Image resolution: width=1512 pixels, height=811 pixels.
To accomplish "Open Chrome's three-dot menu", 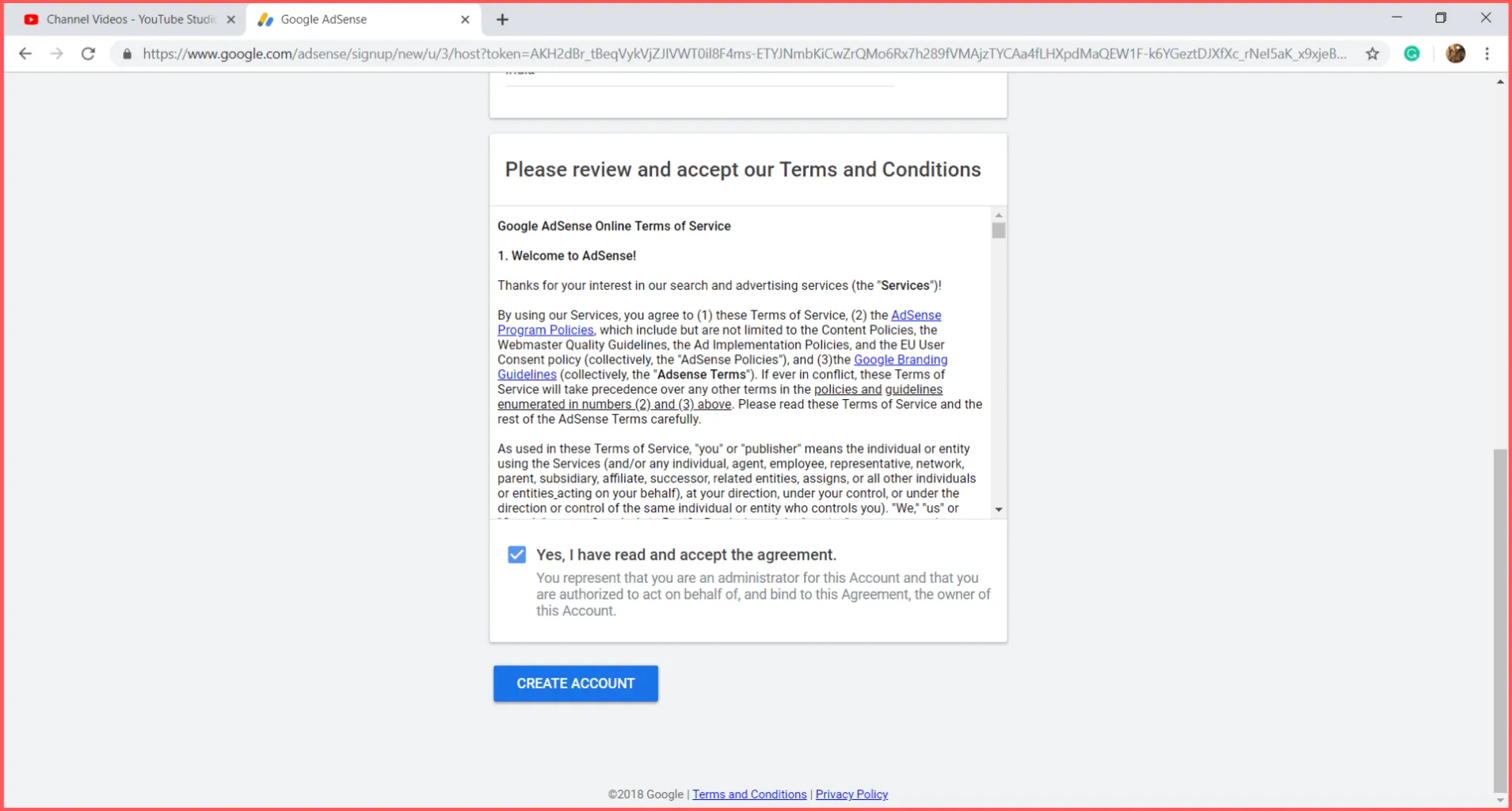I will click(x=1487, y=54).
